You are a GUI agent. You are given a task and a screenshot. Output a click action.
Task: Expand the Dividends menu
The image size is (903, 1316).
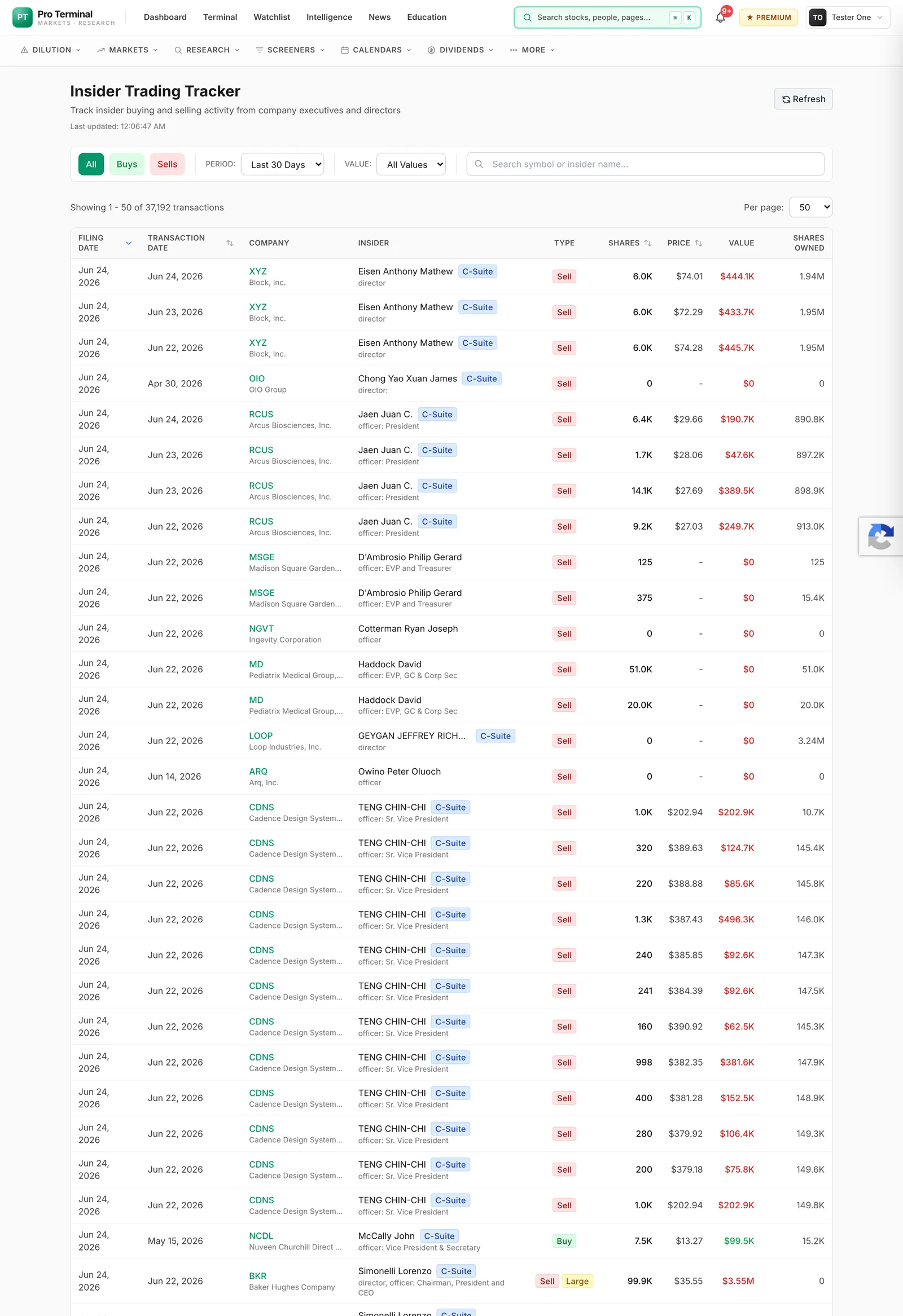point(461,50)
